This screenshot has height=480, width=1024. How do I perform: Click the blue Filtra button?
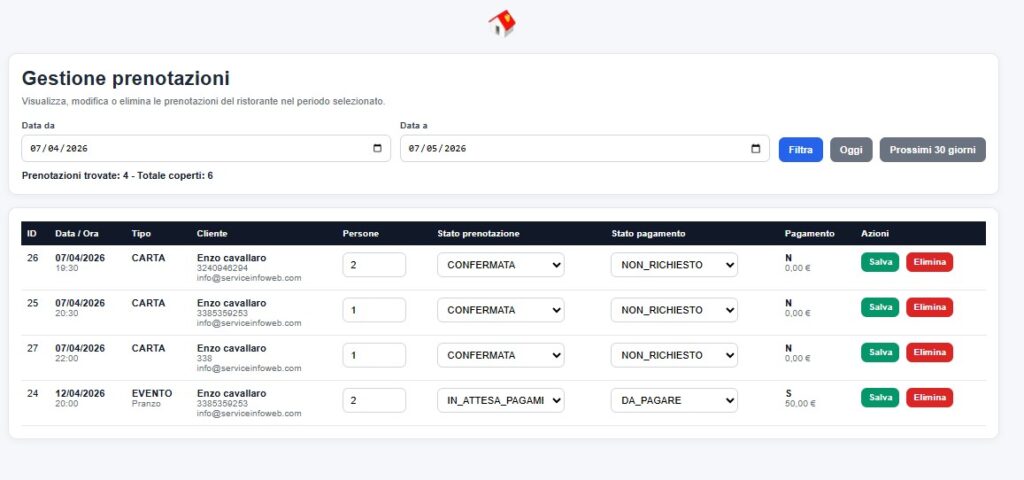(x=800, y=149)
